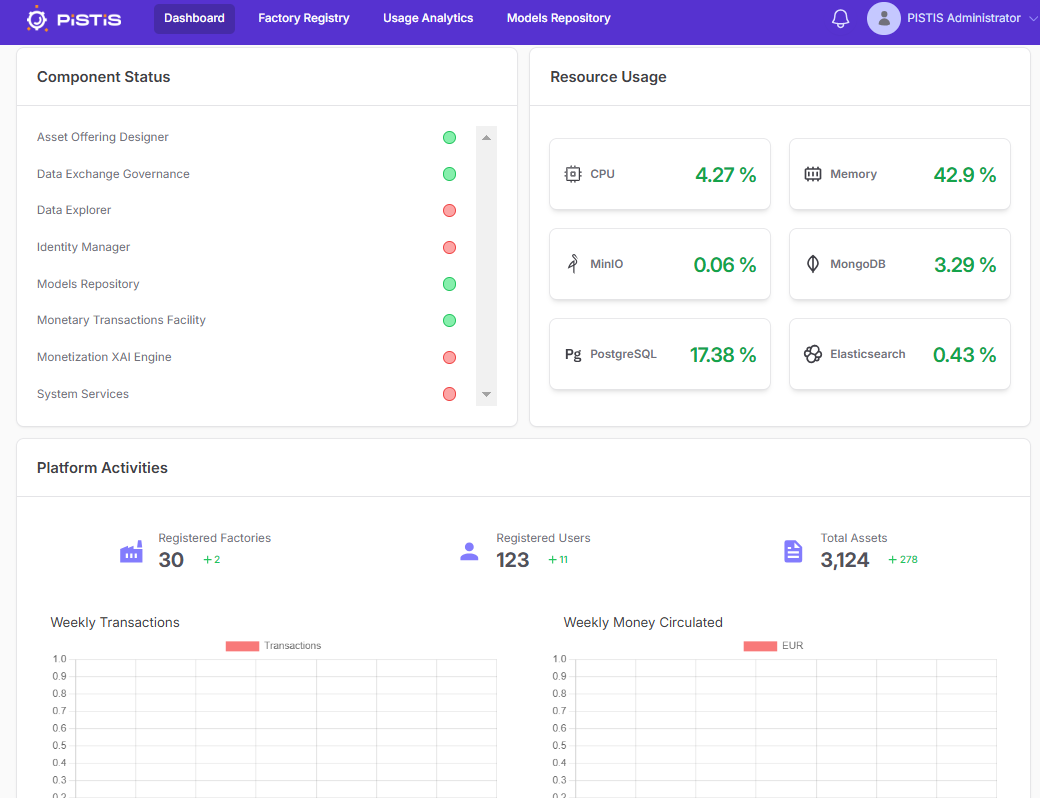The width and height of the screenshot is (1040, 798).
Task: Click component list scroll up arrow
Action: point(486,137)
